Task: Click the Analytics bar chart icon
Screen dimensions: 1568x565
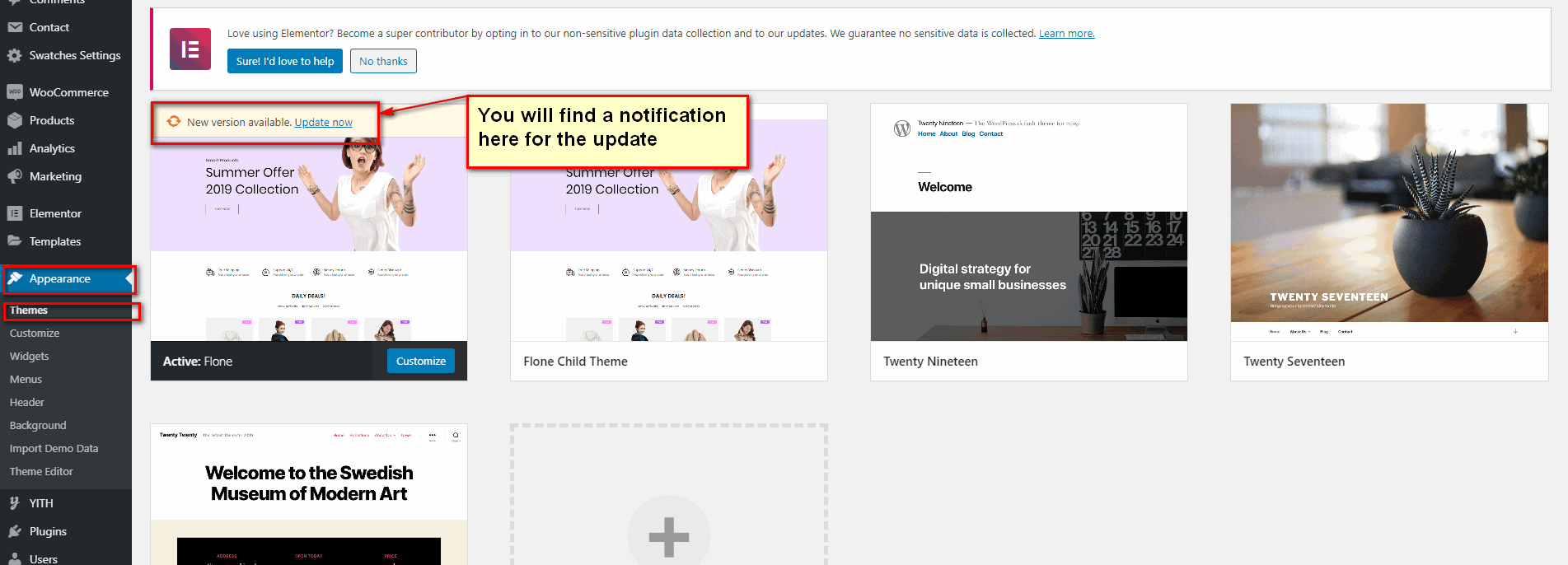Action: click(15, 148)
